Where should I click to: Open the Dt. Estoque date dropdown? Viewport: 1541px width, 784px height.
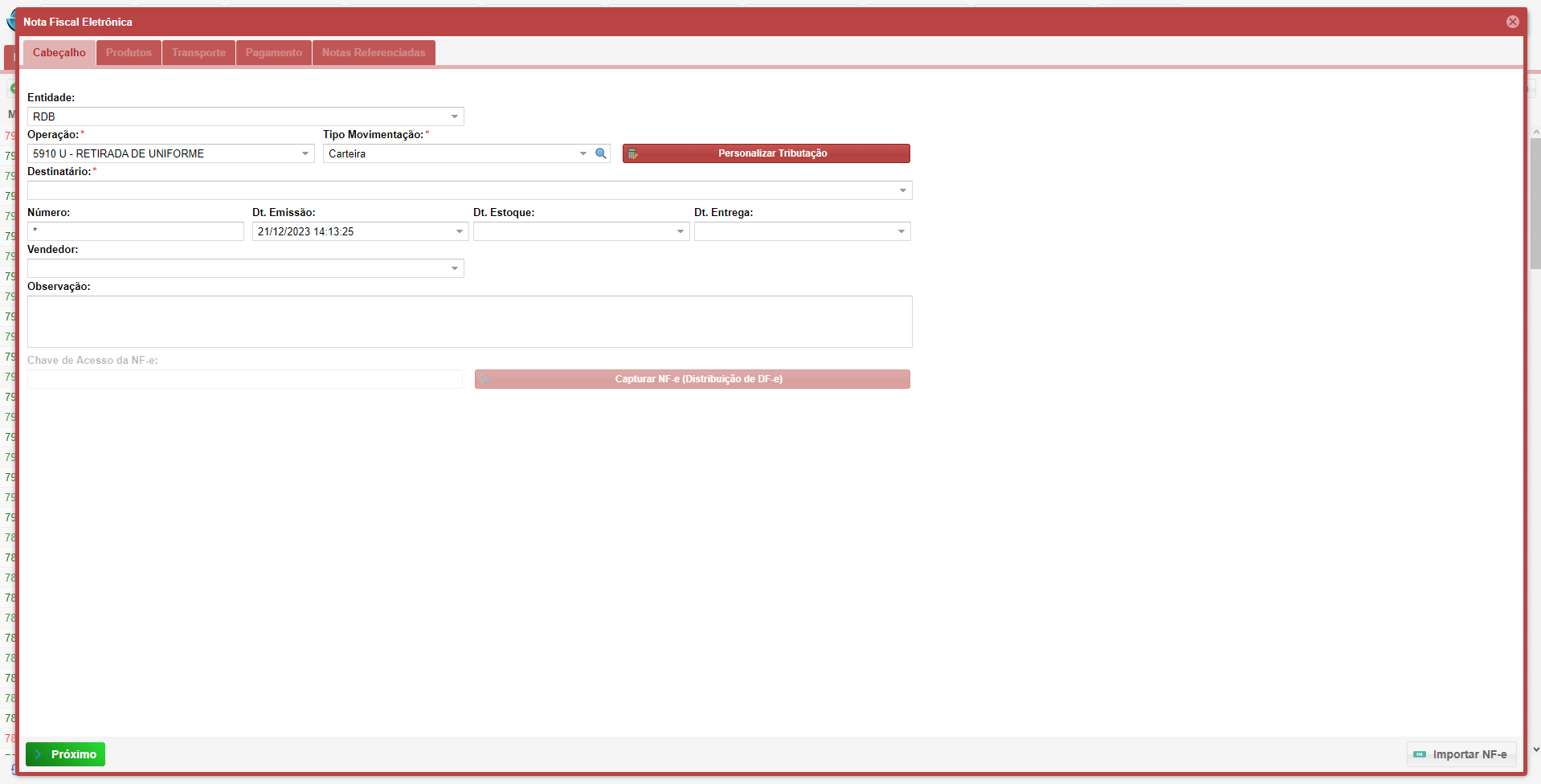[681, 231]
